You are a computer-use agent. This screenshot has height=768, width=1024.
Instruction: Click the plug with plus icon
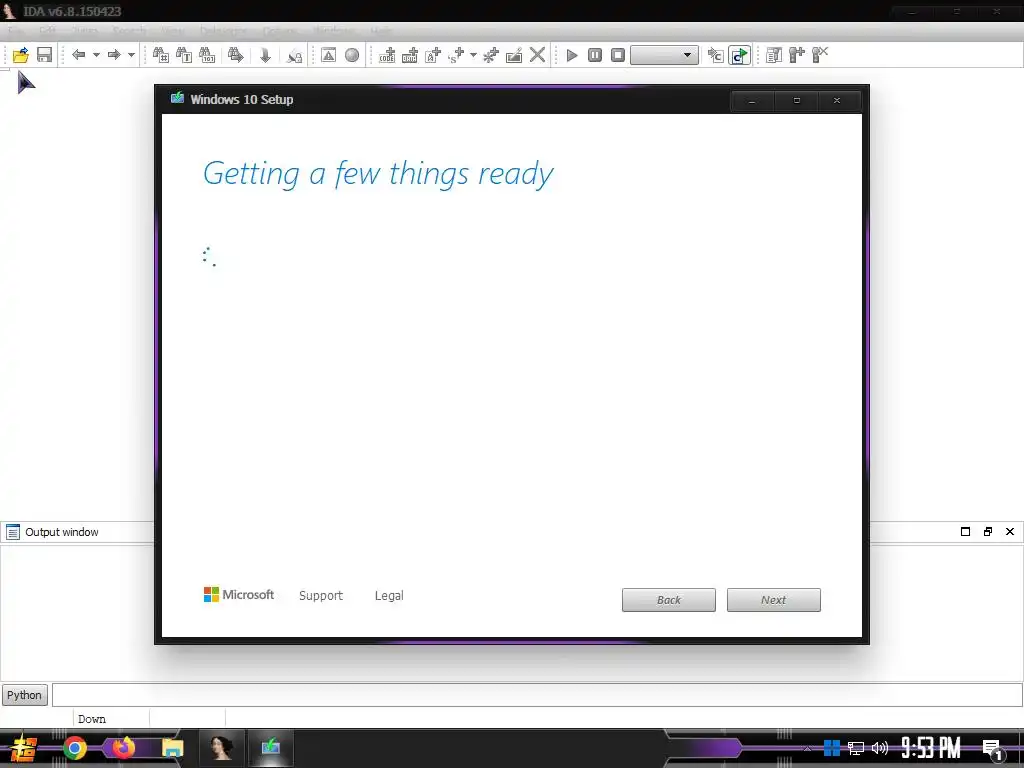click(797, 55)
